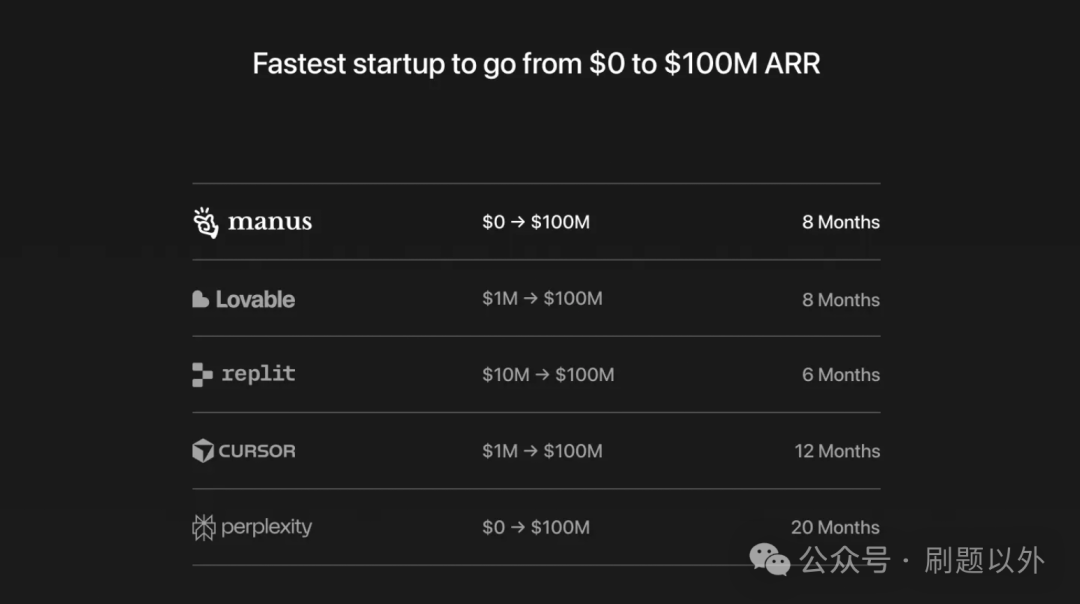The width and height of the screenshot is (1080, 604).
Task: Click Lovable's $1M → $100M value
Action: [x=542, y=299]
